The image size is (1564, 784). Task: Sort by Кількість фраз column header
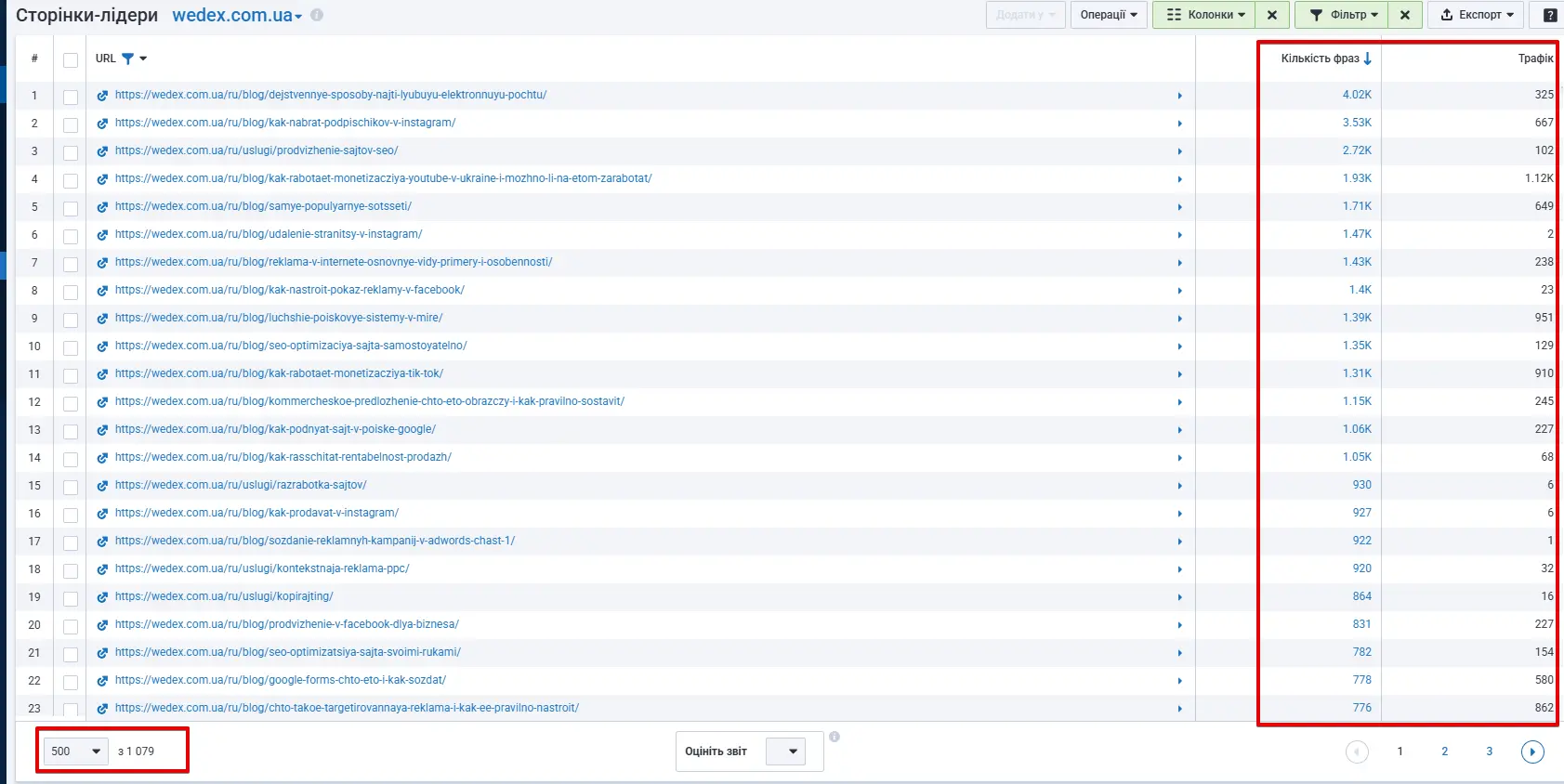(1320, 59)
